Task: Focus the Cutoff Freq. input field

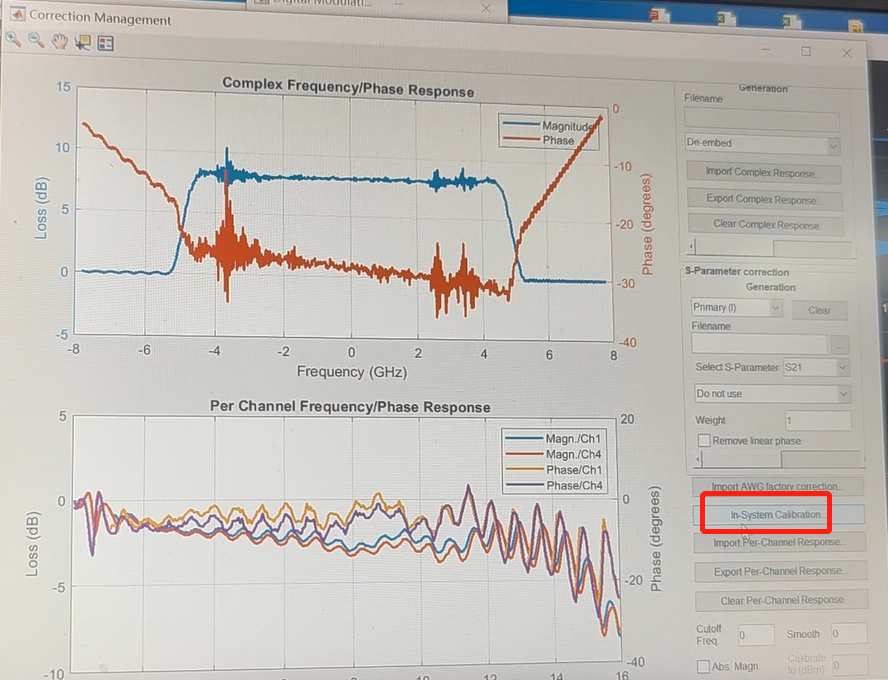Action: [x=756, y=635]
